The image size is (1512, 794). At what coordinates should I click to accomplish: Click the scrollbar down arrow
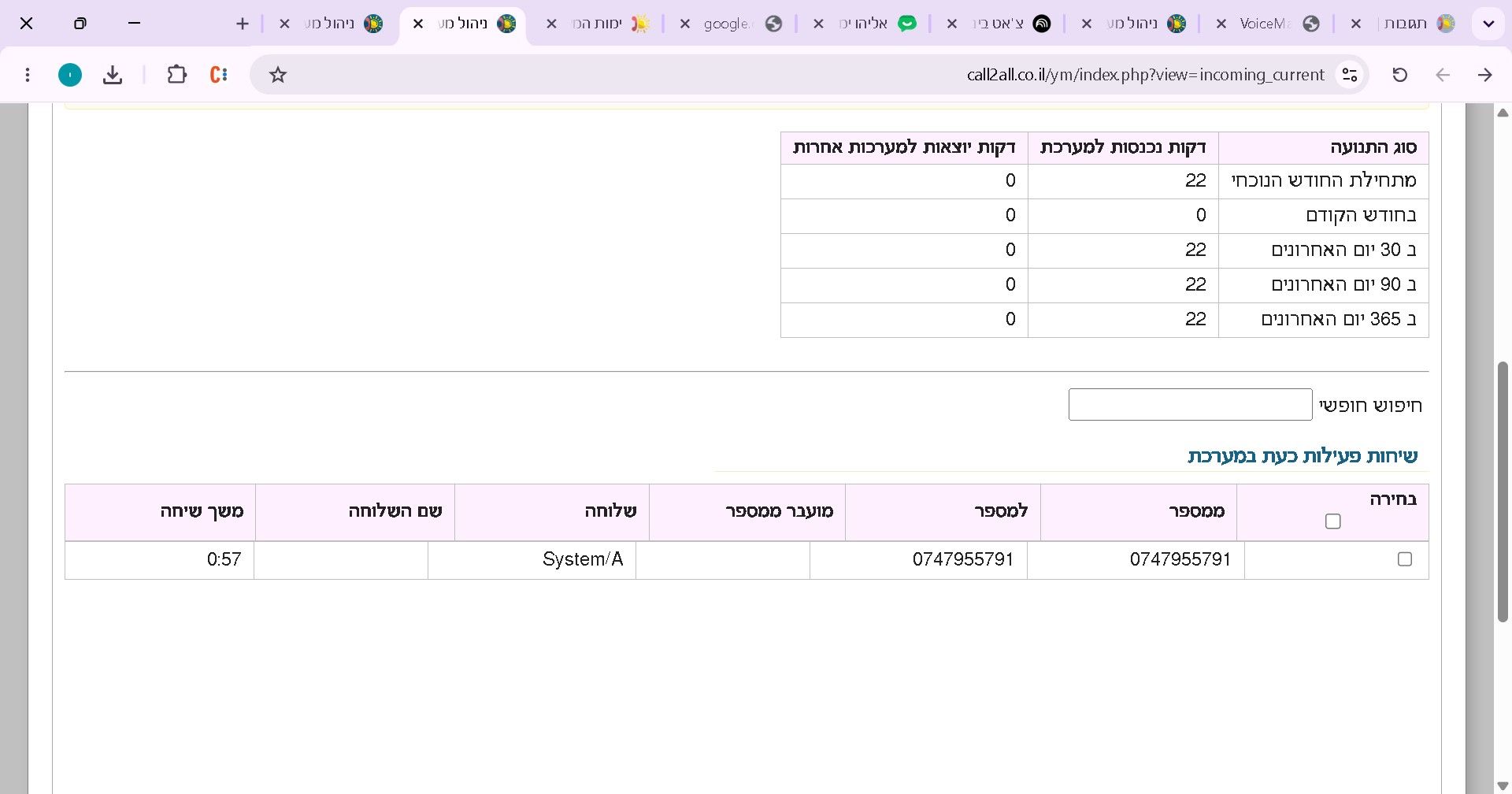click(x=1503, y=787)
